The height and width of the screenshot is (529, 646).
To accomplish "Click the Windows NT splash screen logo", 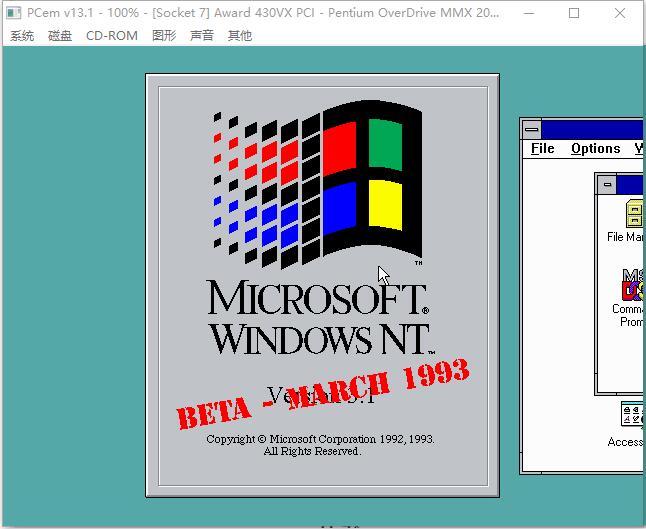I will (x=318, y=184).
